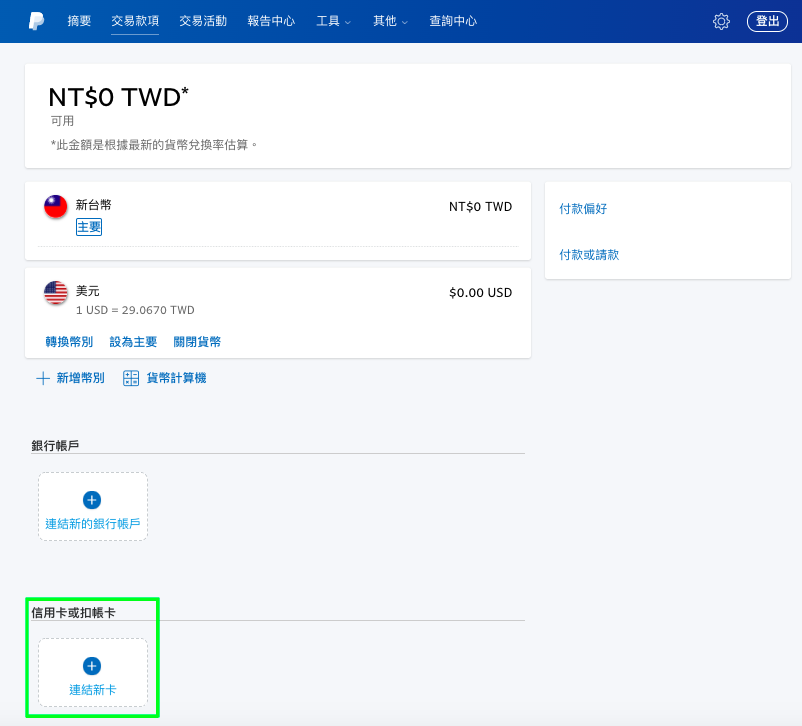Viewport: 802px width, 726px height.
Task: Click the 新台幣 currency name
Action: [x=94, y=205]
